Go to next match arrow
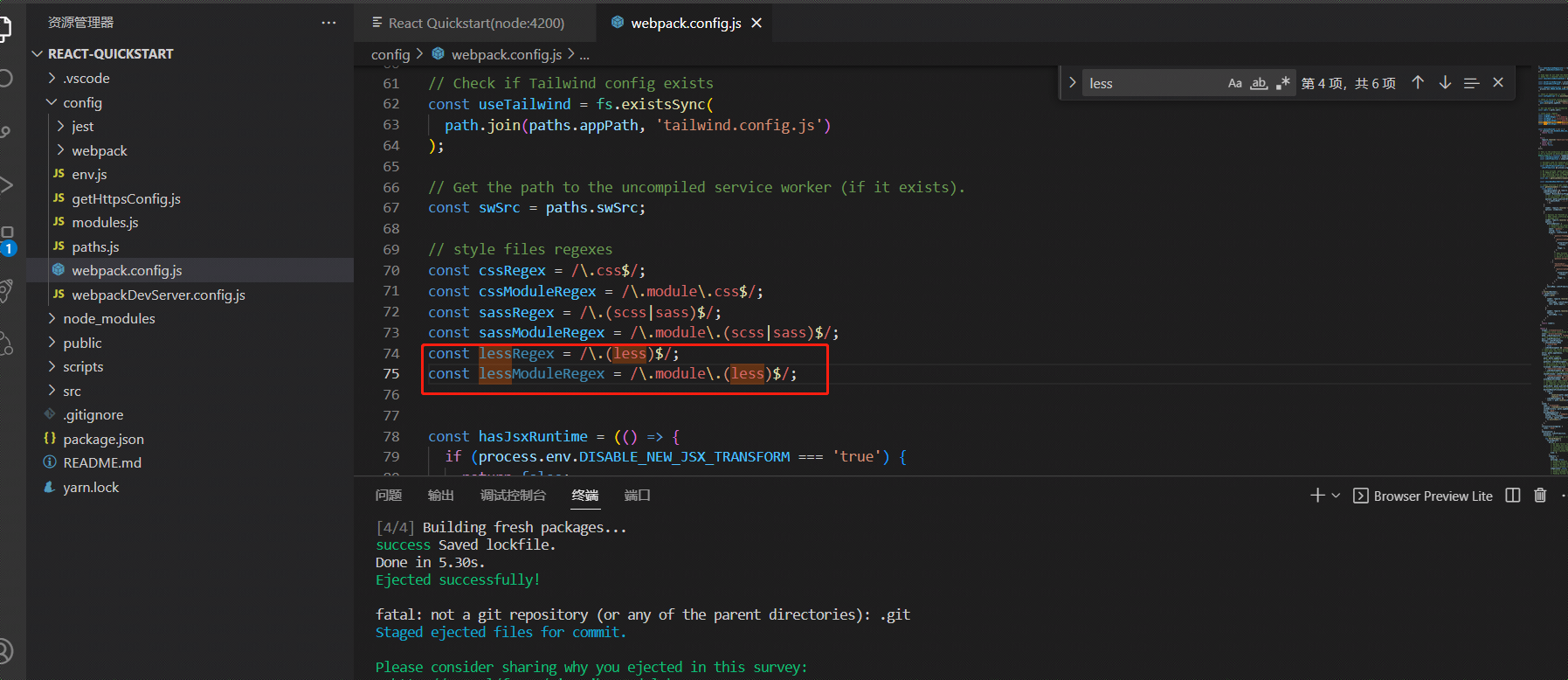Viewport: 1568px width, 680px height. (x=1445, y=83)
